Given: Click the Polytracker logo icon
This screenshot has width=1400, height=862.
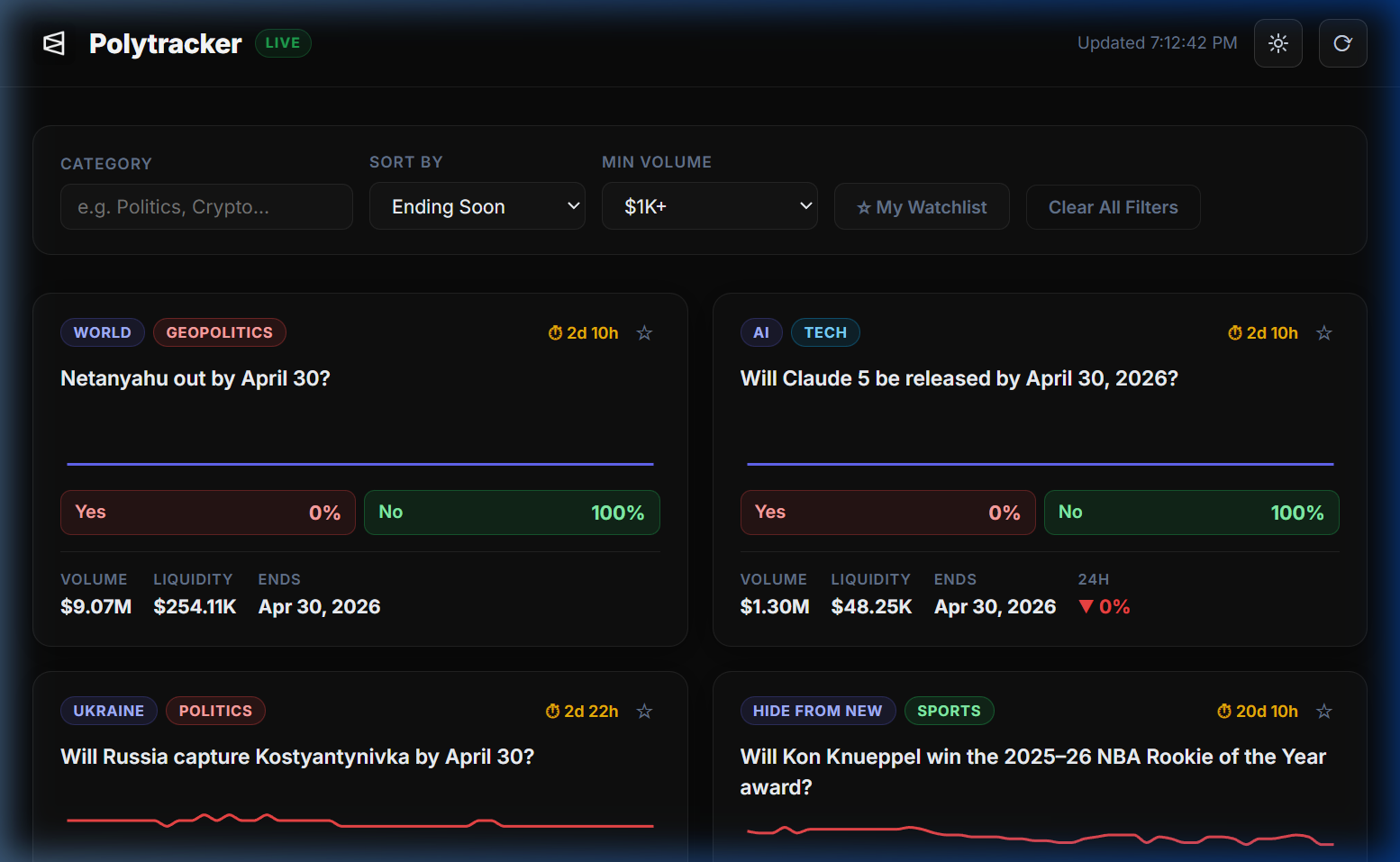Looking at the screenshot, I should (x=54, y=43).
